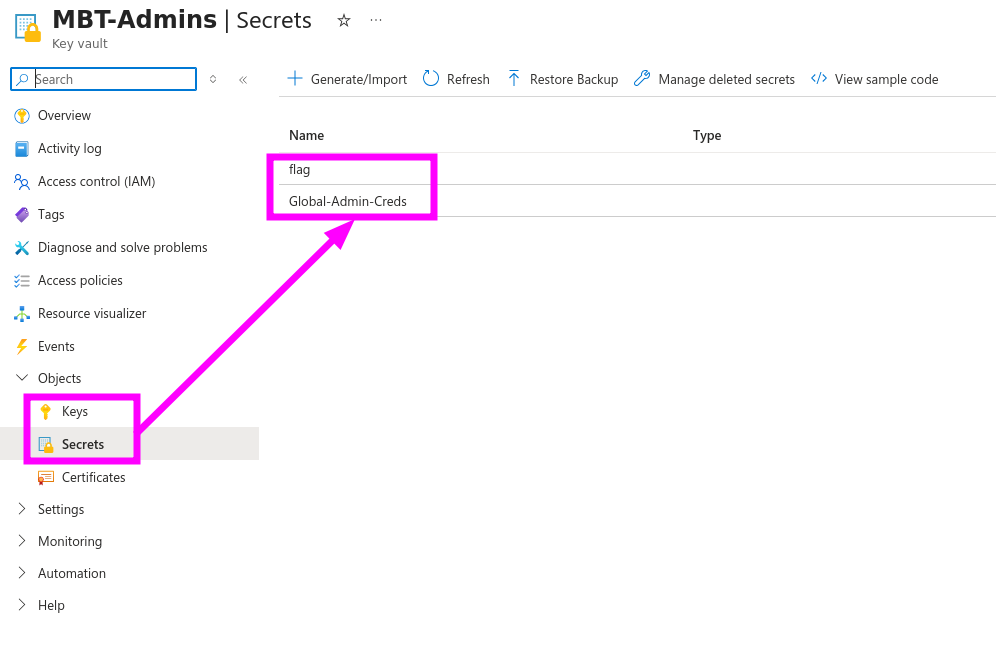Click Generate/Import button
Viewport: 996px width, 658px height.
pos(348,79)
